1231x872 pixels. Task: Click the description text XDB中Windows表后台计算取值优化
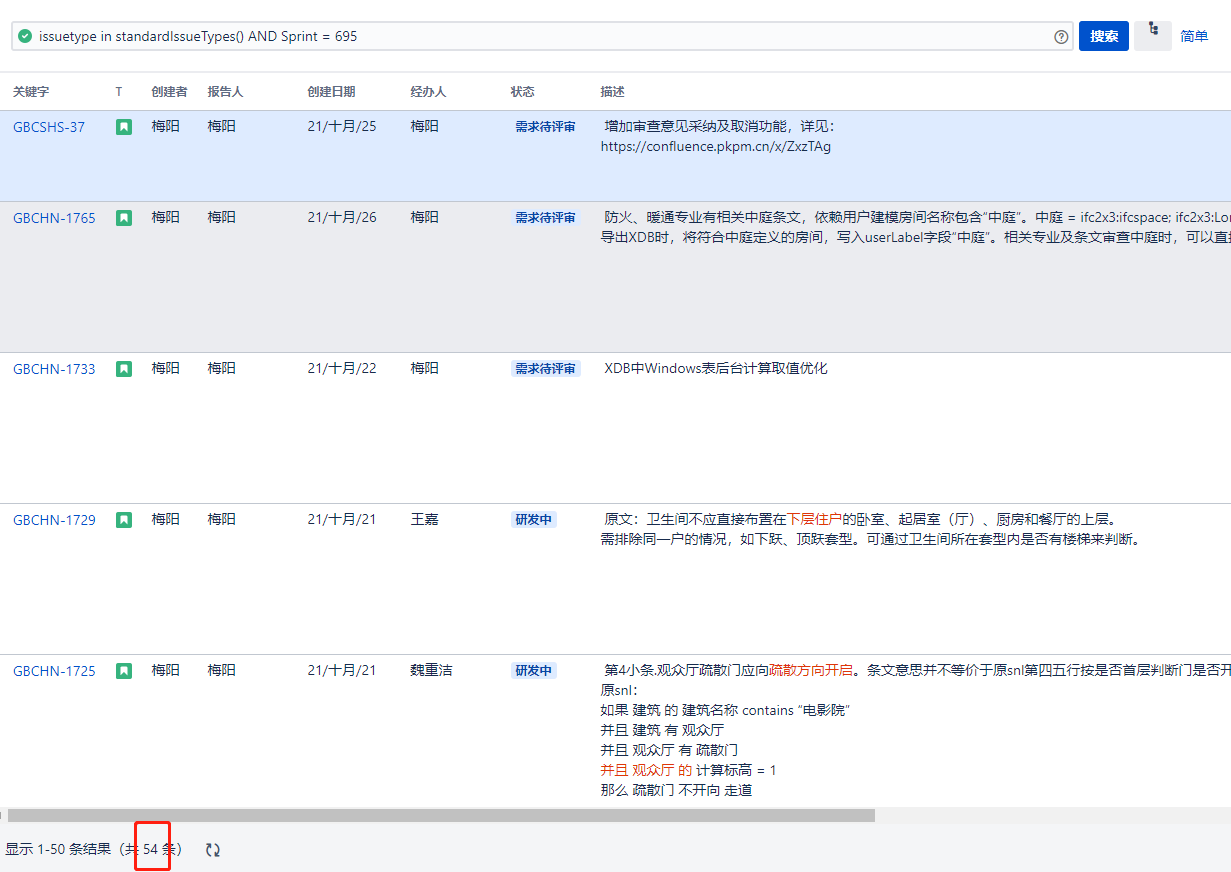[x=716, y=368]
